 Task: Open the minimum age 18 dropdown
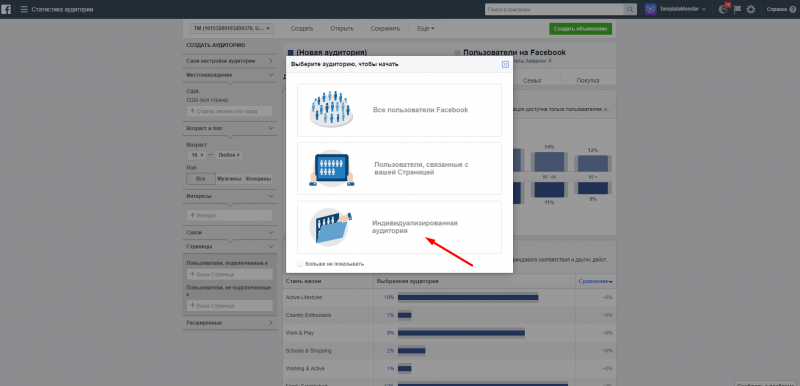tap(196, 155)
